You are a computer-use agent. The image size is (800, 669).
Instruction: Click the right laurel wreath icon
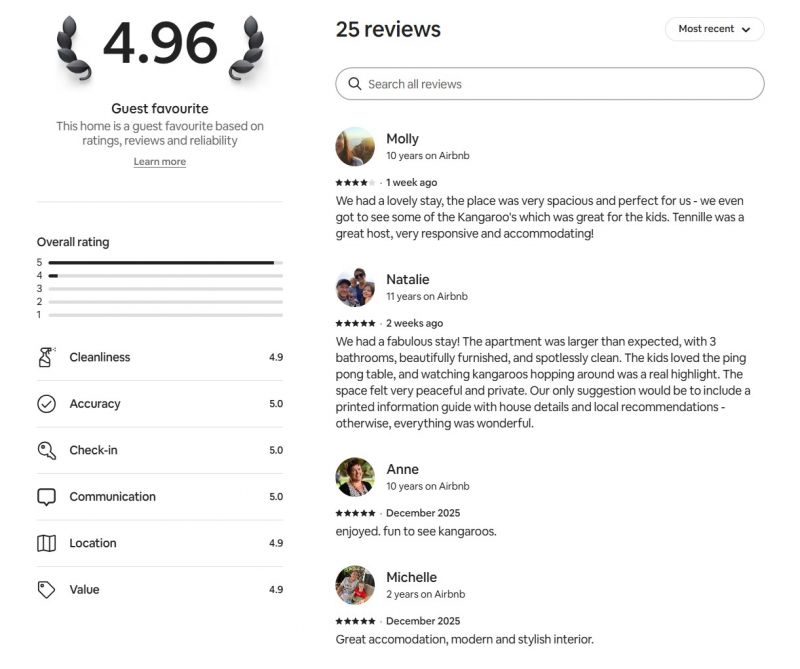tap(246, 47)
